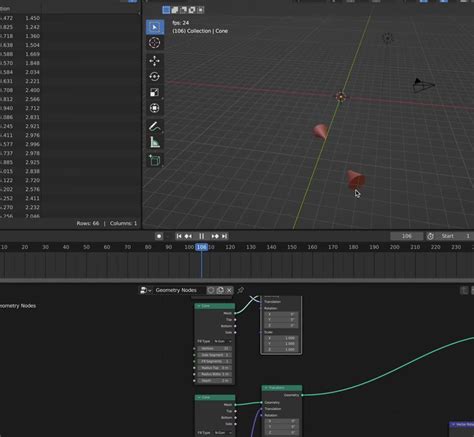Adjust the Radius Top field
Screen dimensions: 474x437
[x=214, y=368]
